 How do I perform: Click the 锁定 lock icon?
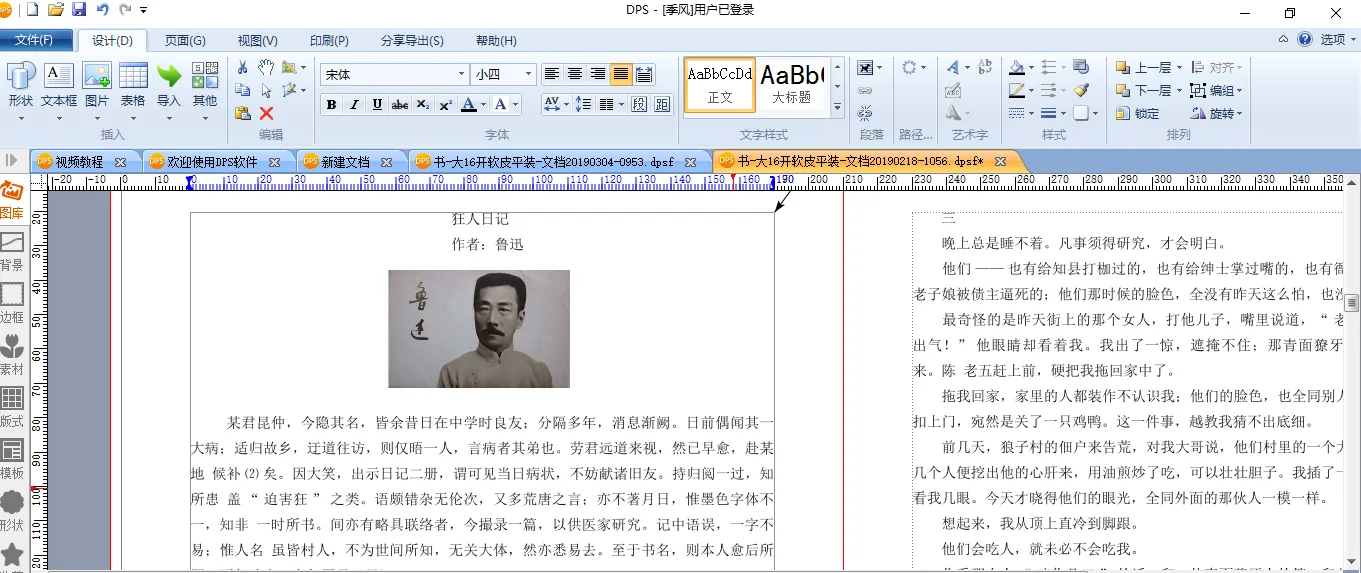click(1138, 114)
